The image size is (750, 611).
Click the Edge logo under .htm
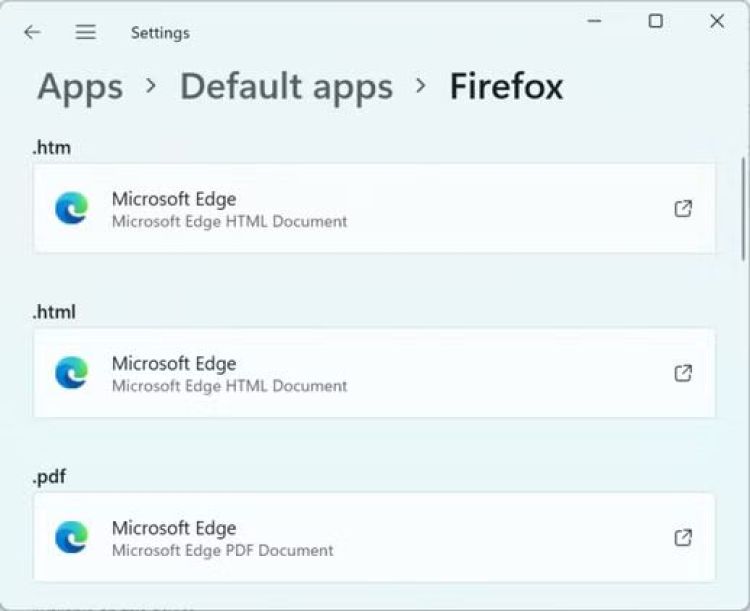71,208
